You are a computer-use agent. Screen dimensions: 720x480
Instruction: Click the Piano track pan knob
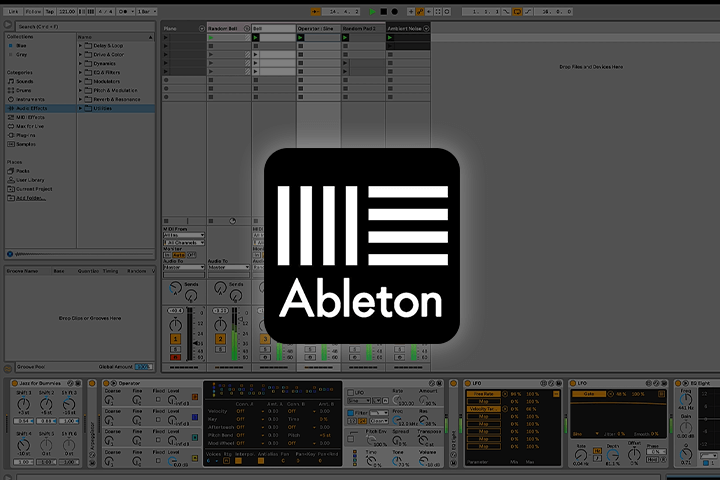pyautogui.click(x=175, y=325)
